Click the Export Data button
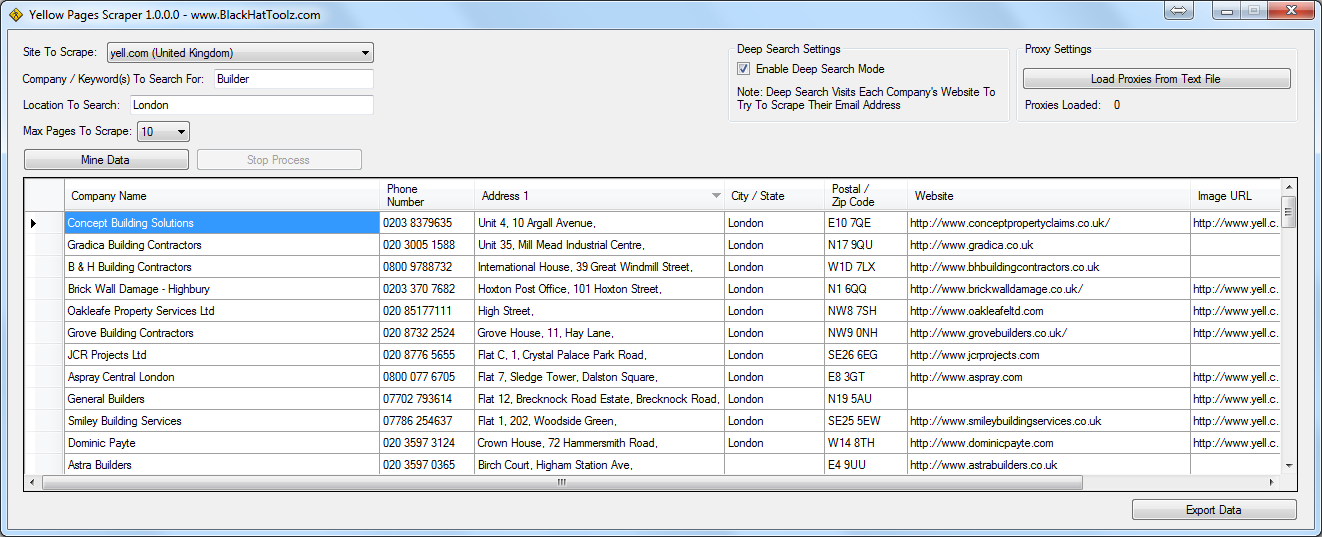The height and width of the screenshot is (537, 1322). pos(1213,510)
